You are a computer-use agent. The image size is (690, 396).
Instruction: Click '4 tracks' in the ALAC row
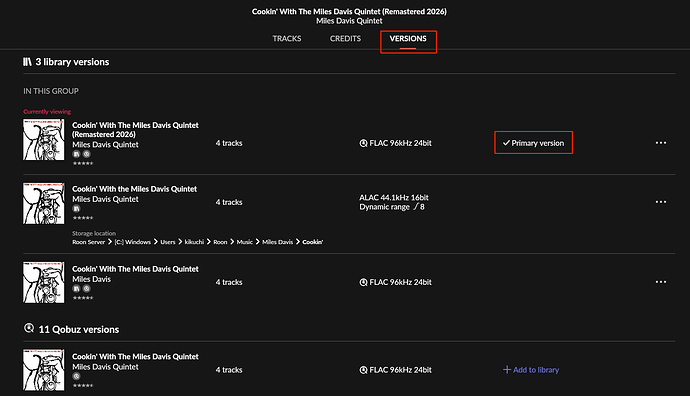229,202
